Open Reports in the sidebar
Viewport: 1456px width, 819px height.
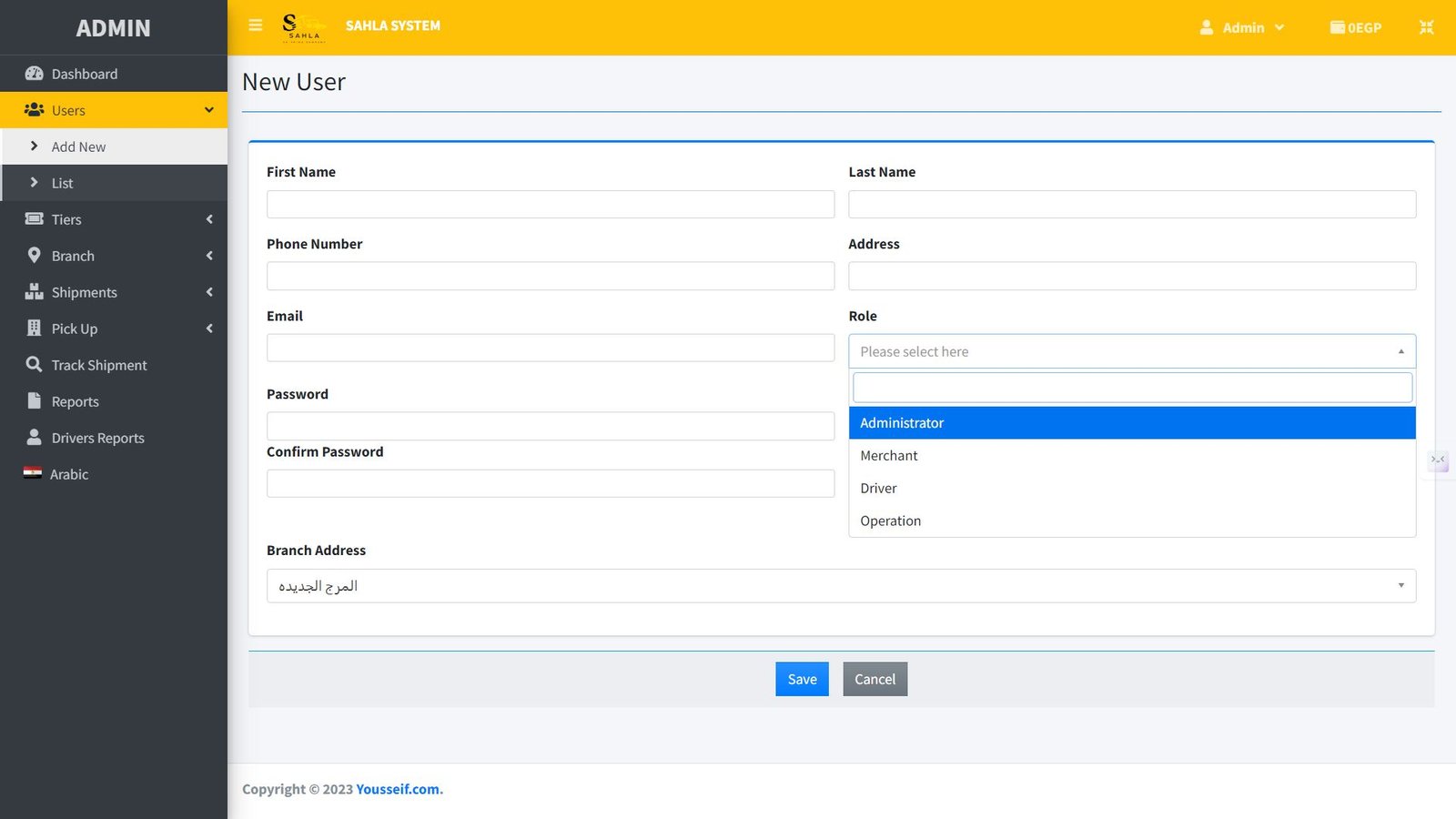(x=114, y=401)
